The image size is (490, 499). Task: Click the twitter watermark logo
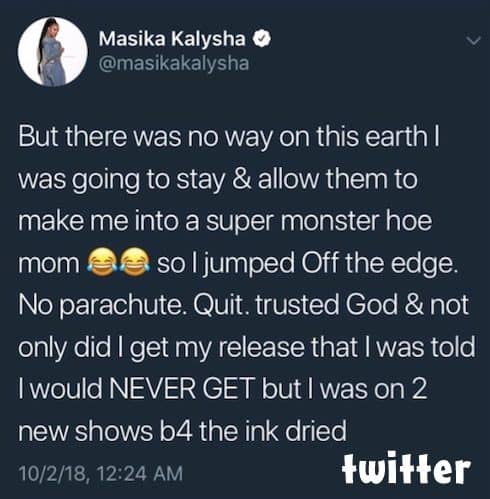406,468
